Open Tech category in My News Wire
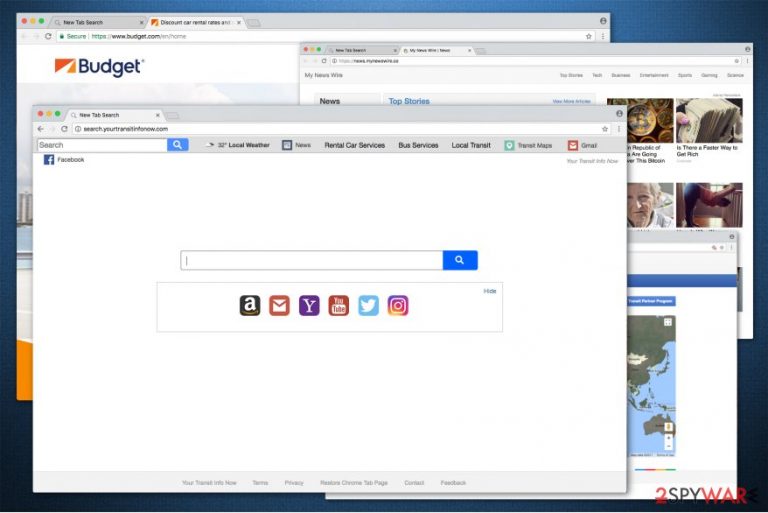 pos(597,75)
